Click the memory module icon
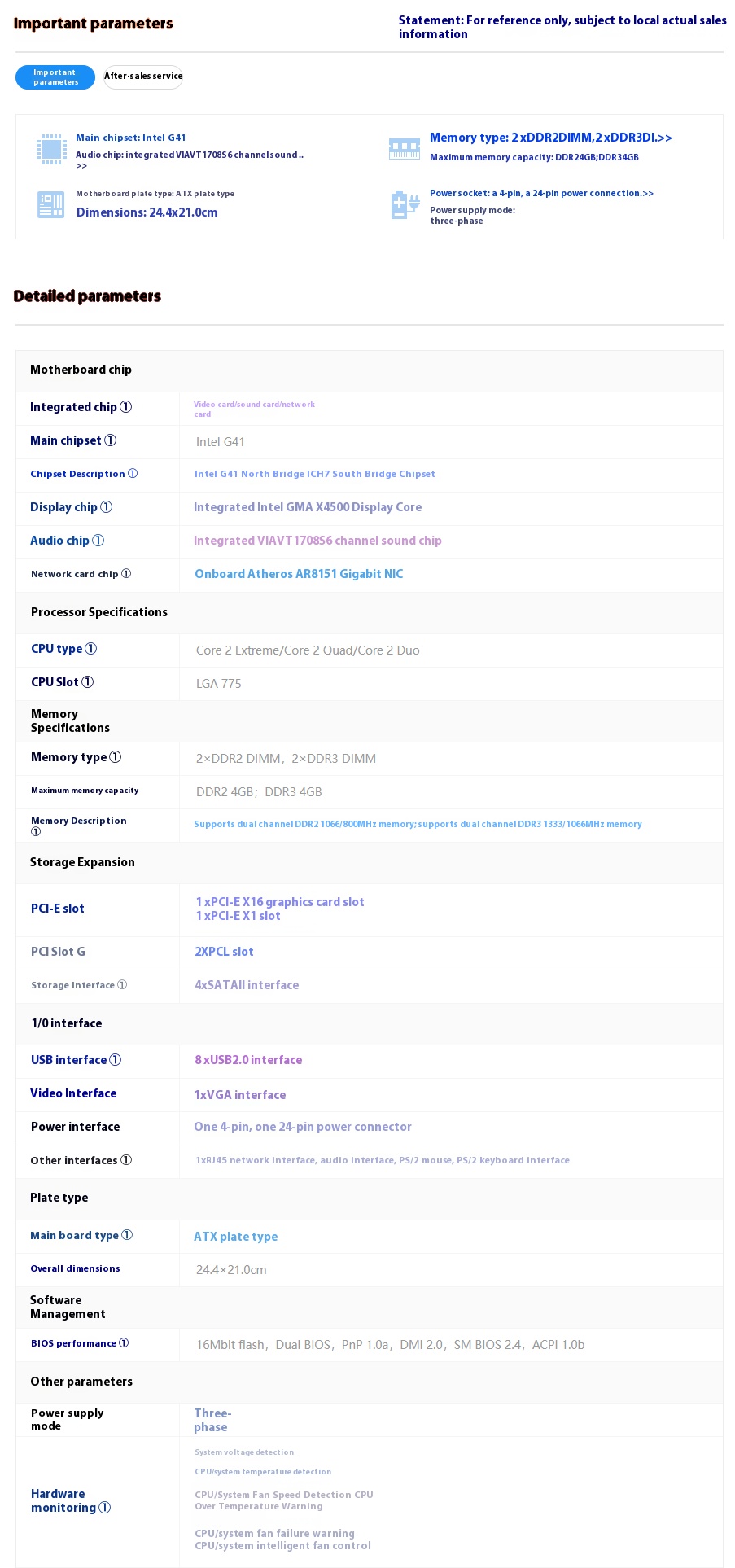This screenshot has width=735, height=1568. pos(405,148)
